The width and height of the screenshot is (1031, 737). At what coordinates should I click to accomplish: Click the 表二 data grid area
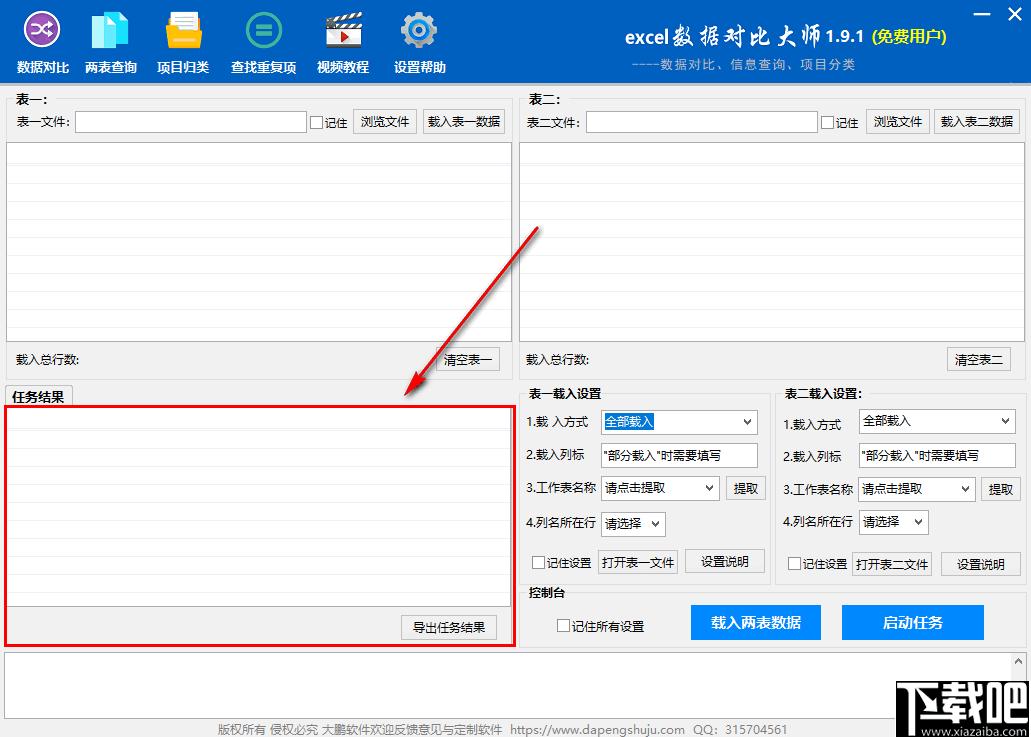772,242
